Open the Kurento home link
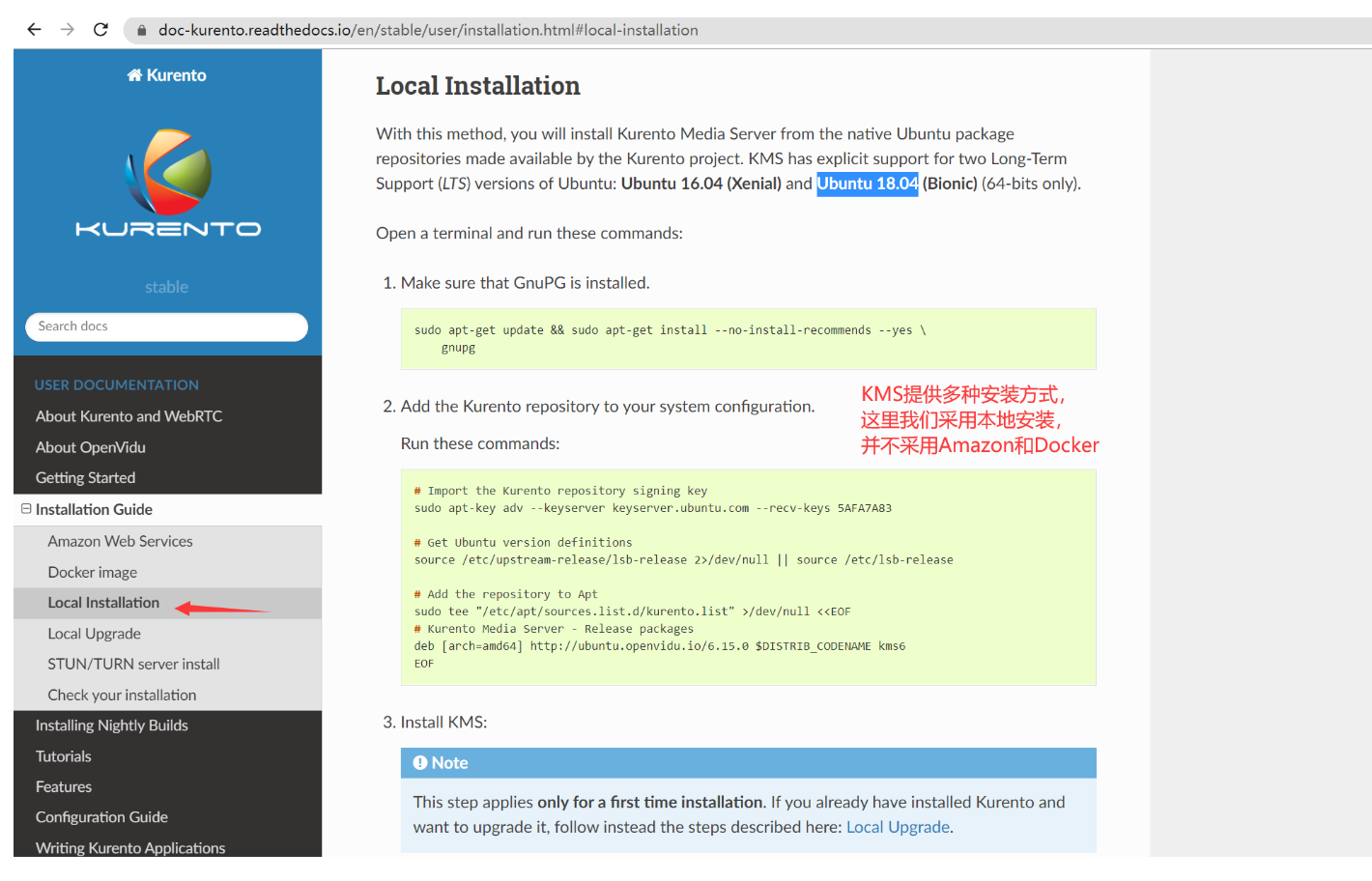 pyautogui.click(x=167, y=75)
